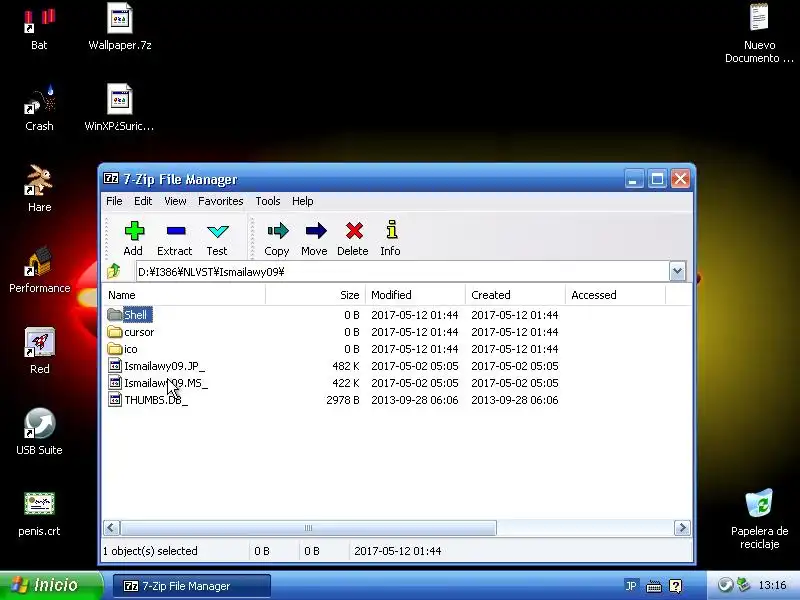Select the Bat desktop shortcut
Viewport: 800px width, 600px height.
[39, 28]
